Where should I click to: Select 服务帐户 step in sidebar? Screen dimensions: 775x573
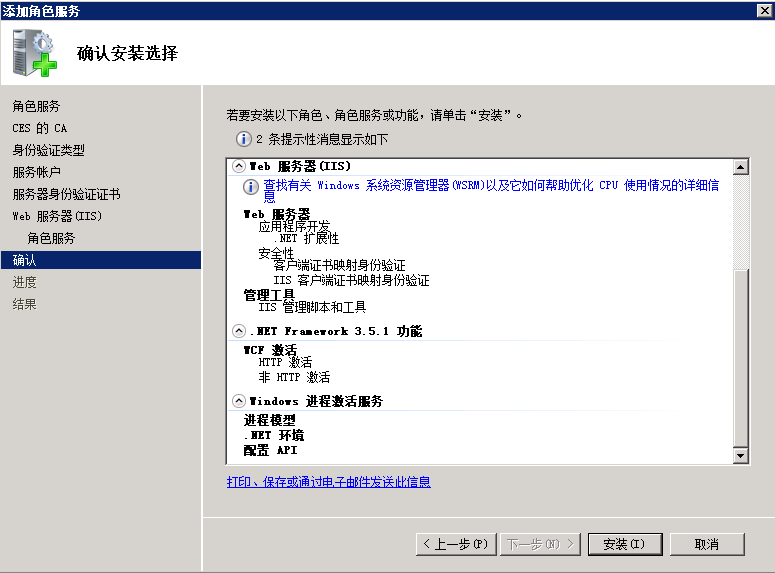pos(36,172)
